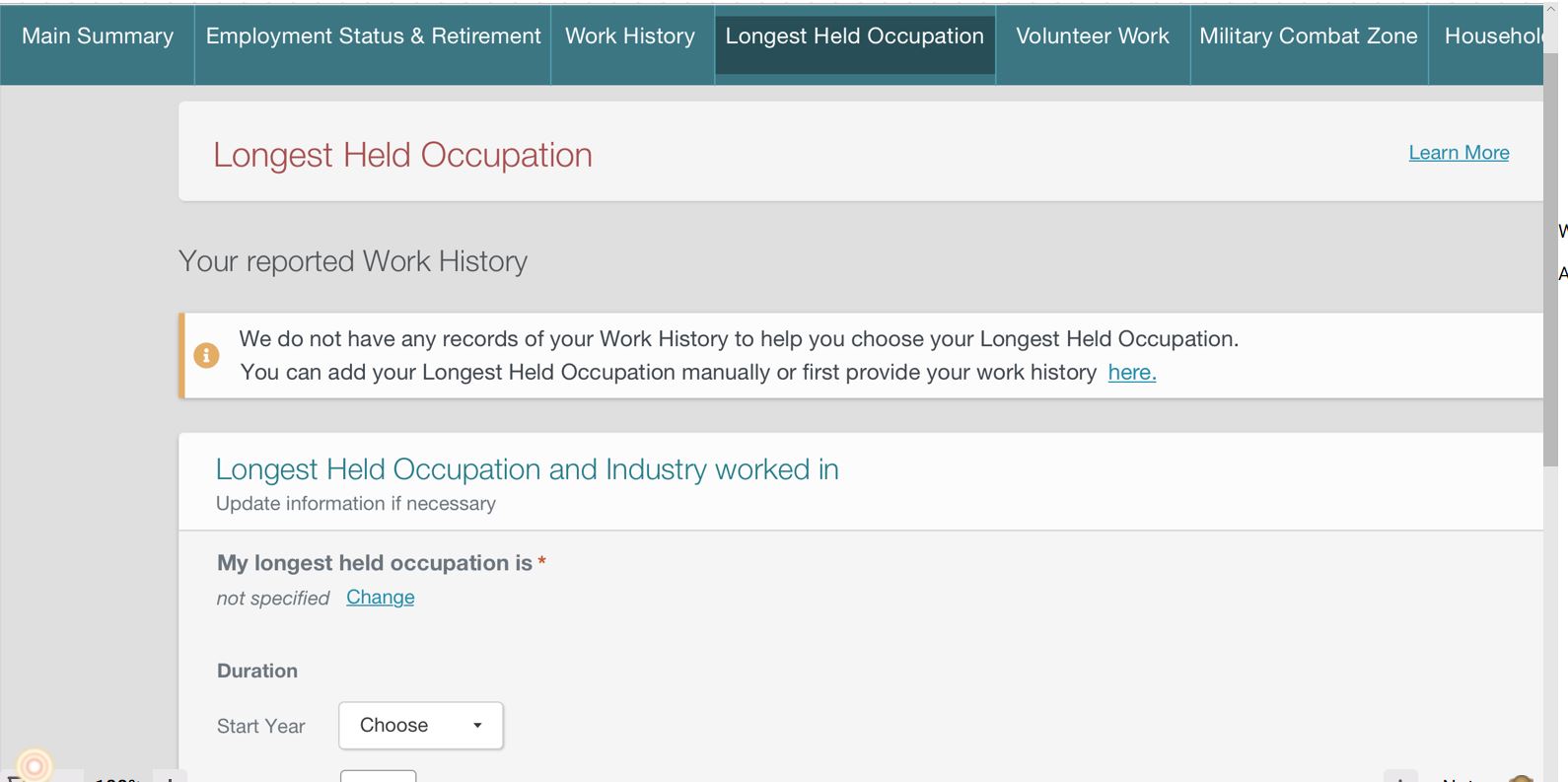The height and width of the screenshot is (782, 1568).
Task: Click the Start Year dropdown arrow
Action: pos(477,726)
